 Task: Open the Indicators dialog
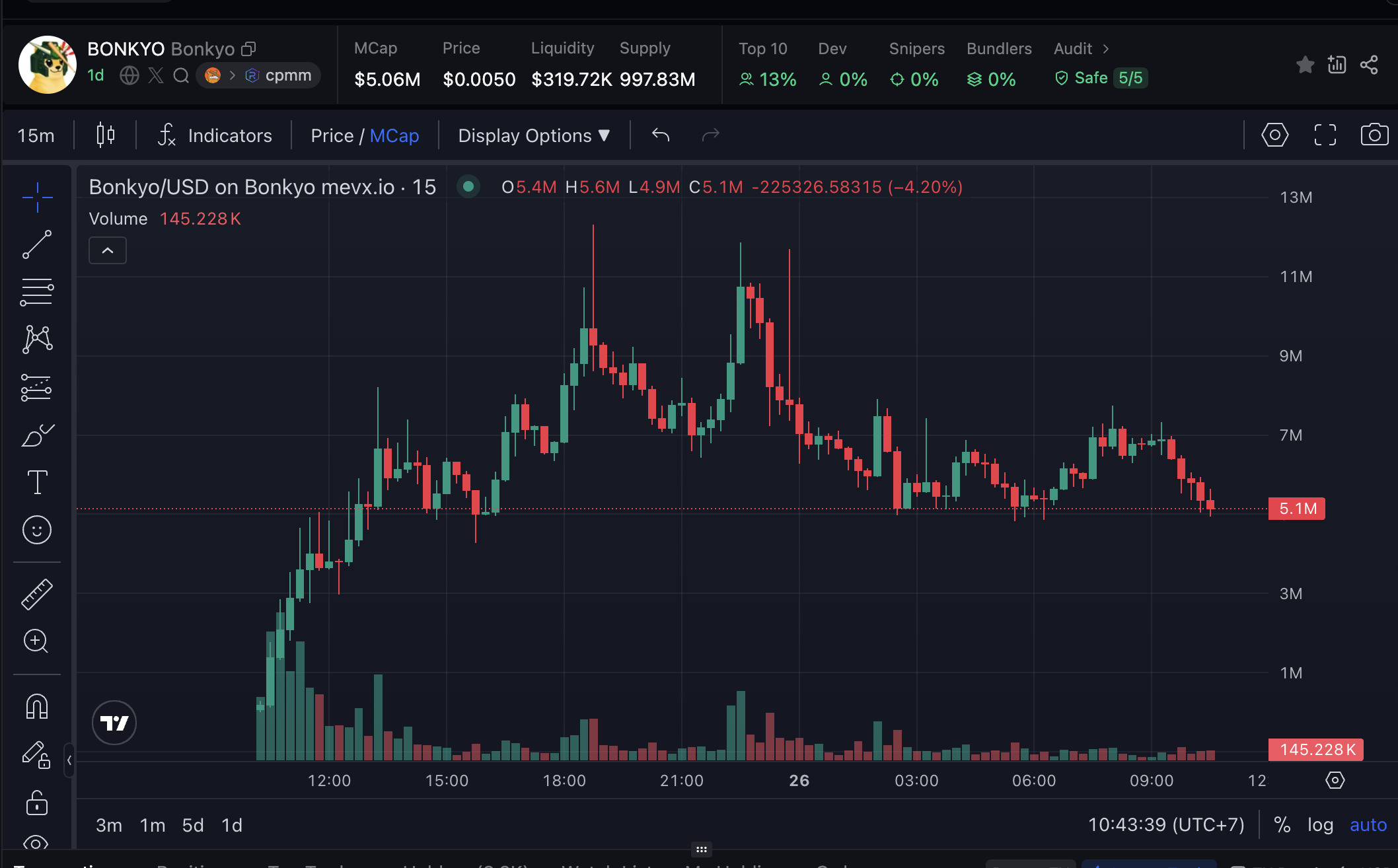coord(215,135)
